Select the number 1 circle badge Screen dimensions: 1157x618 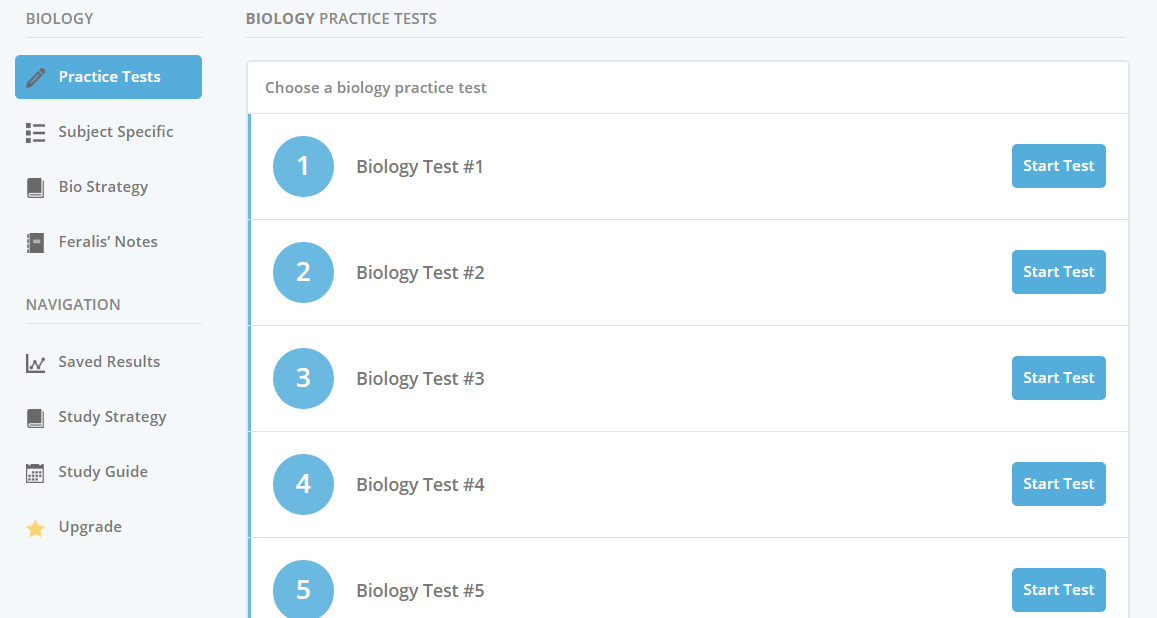click(303, 167)
